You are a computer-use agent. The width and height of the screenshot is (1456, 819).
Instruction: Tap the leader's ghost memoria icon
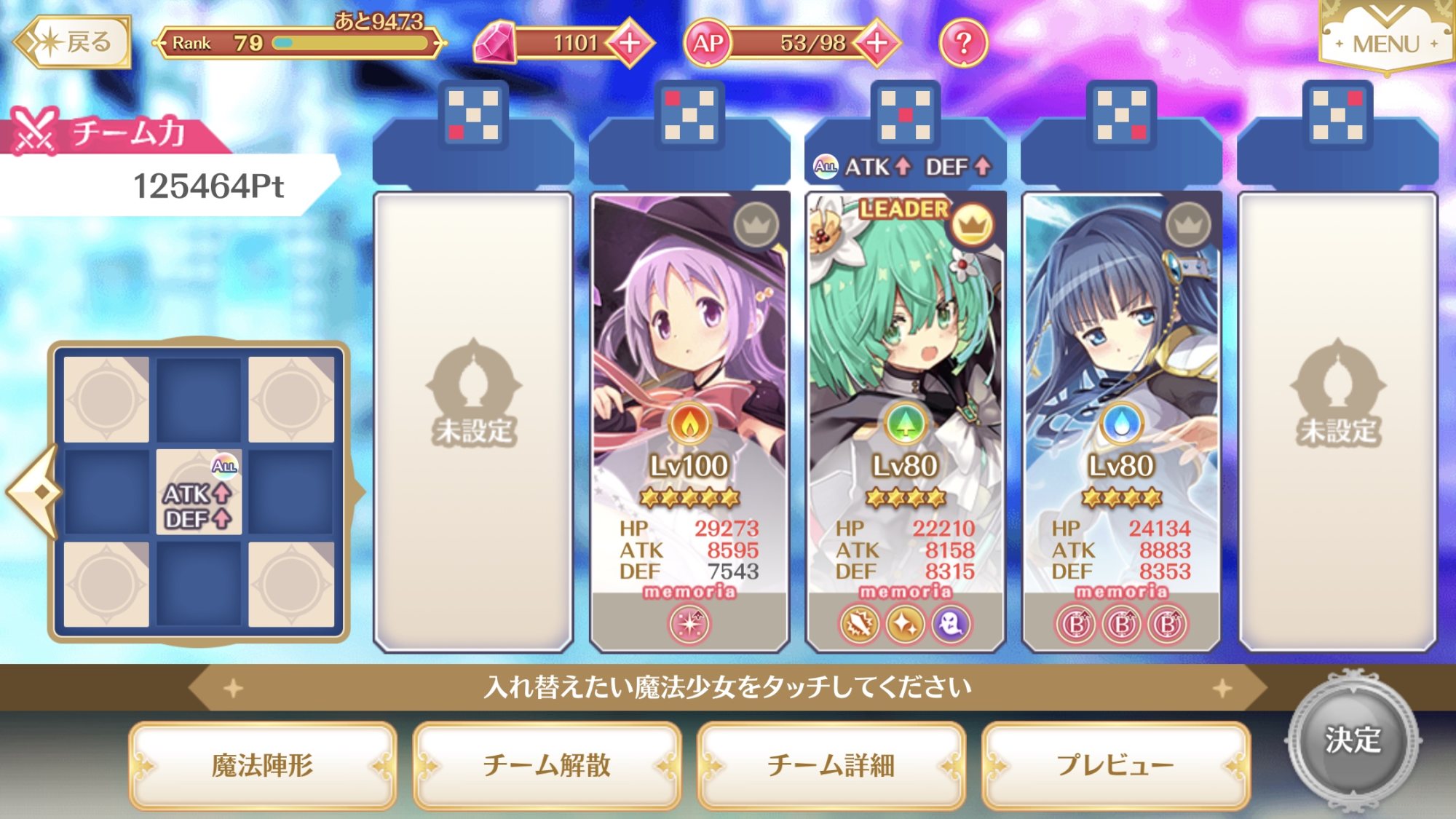pyautogui.click(x=951, y=624)
